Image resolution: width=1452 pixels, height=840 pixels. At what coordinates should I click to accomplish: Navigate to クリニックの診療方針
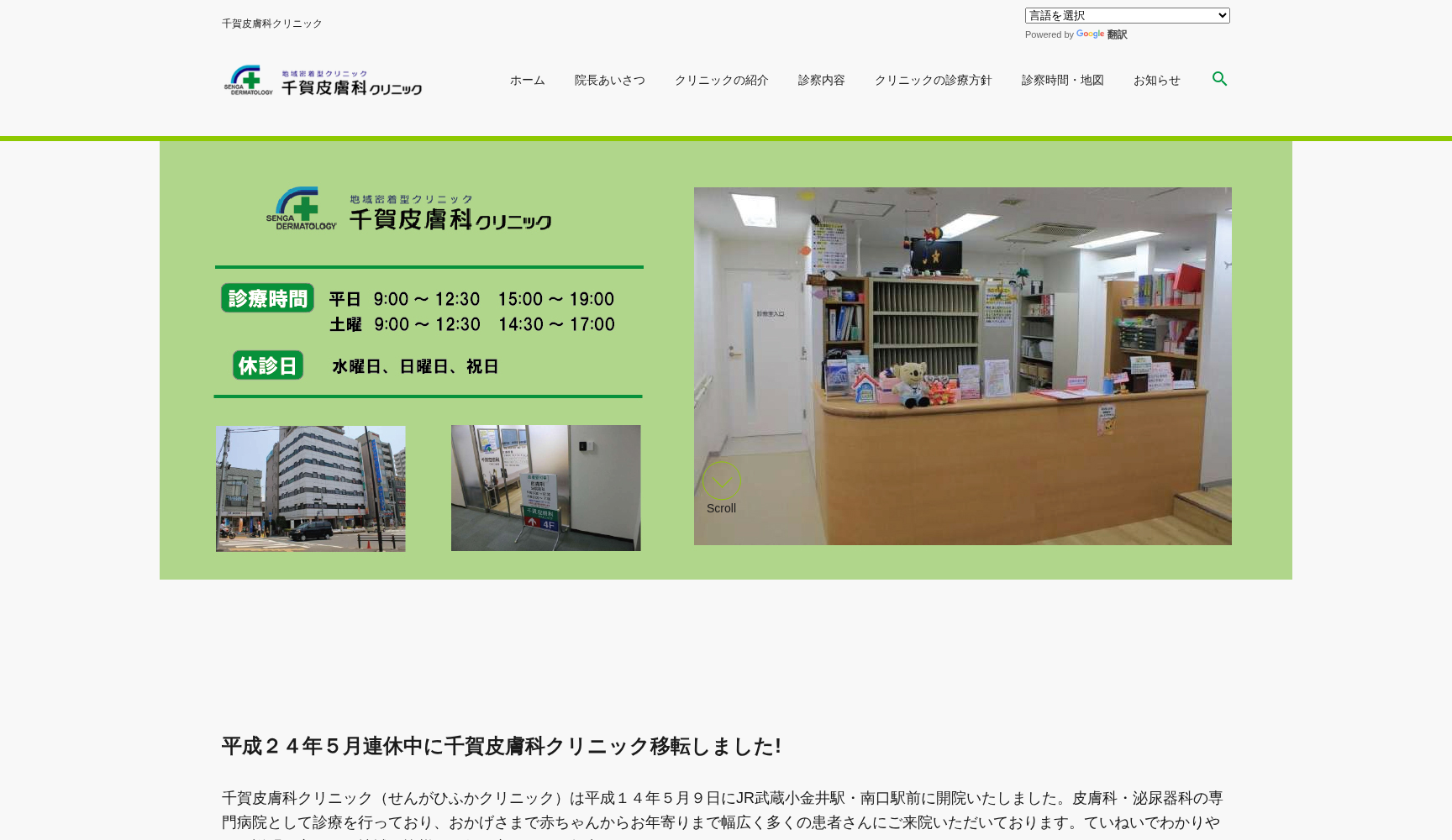[933, 81]
